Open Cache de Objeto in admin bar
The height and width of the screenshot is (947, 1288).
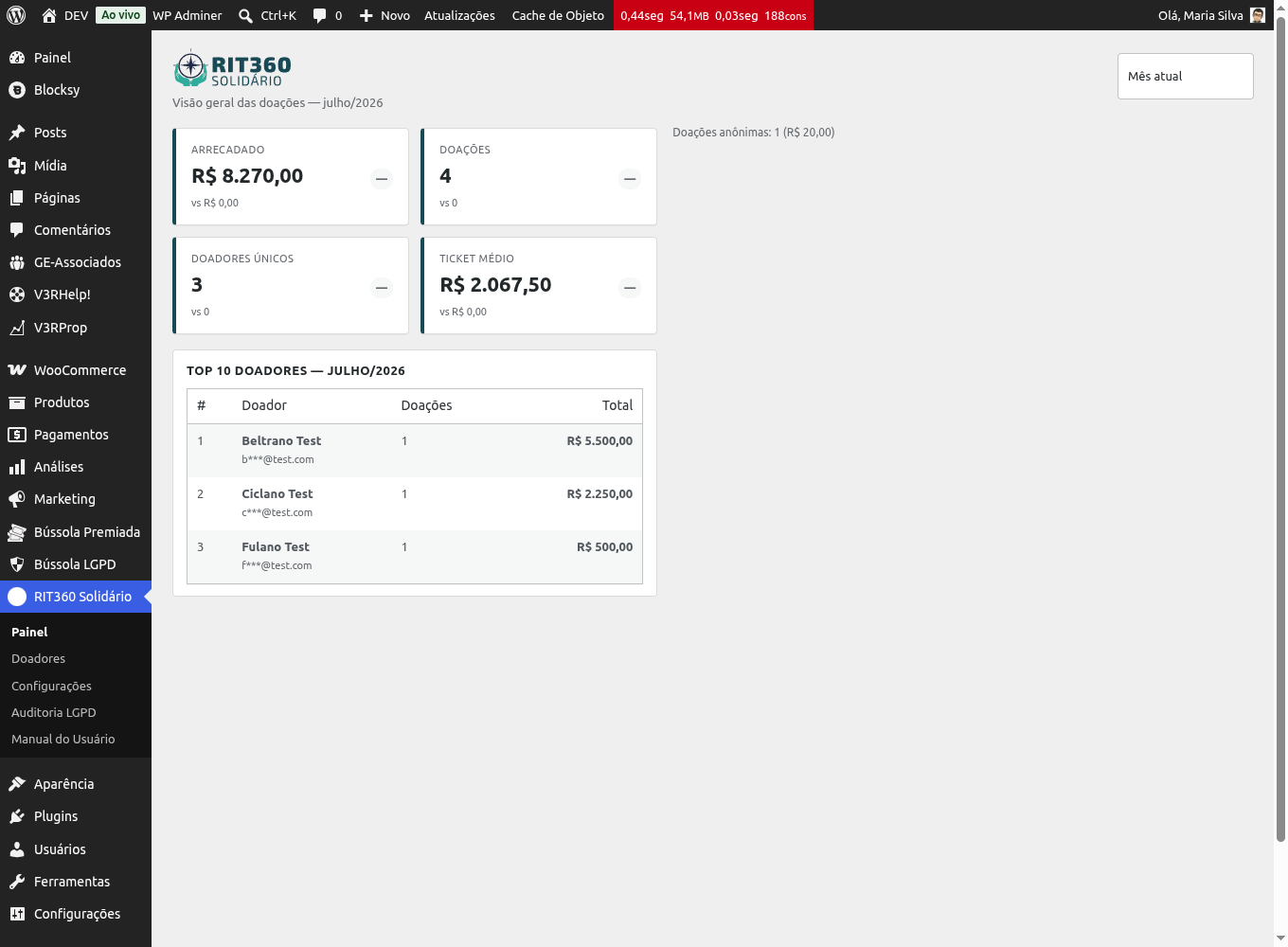[x=558, y=16]
